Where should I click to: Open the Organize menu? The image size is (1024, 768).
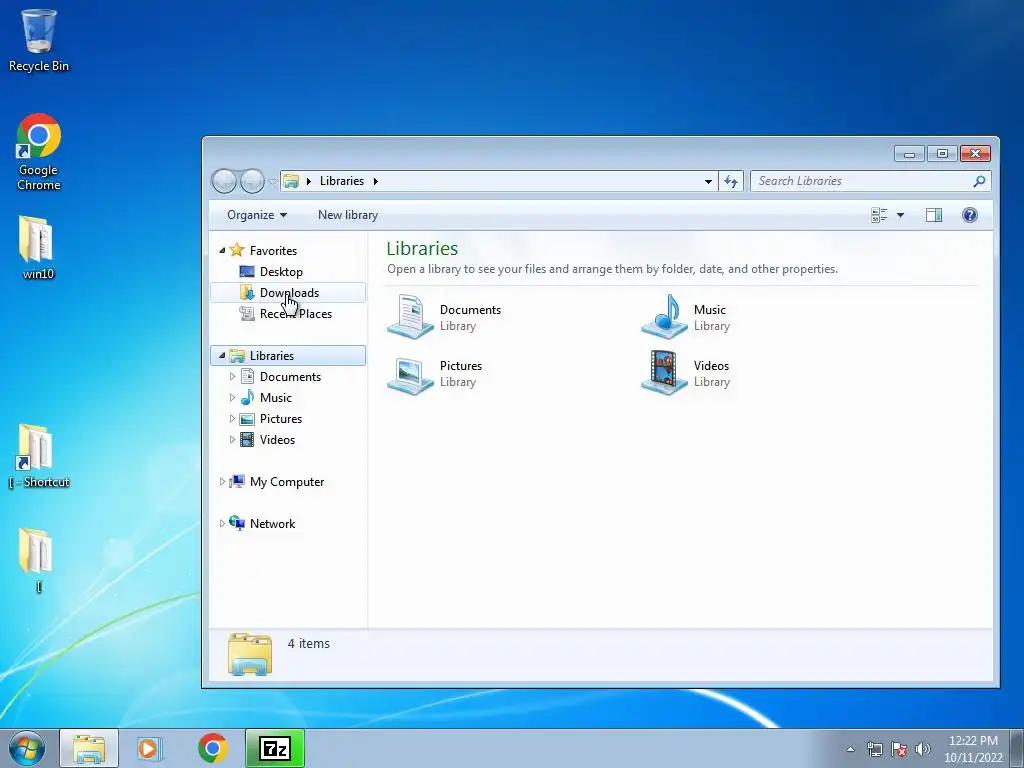(257, 215)
